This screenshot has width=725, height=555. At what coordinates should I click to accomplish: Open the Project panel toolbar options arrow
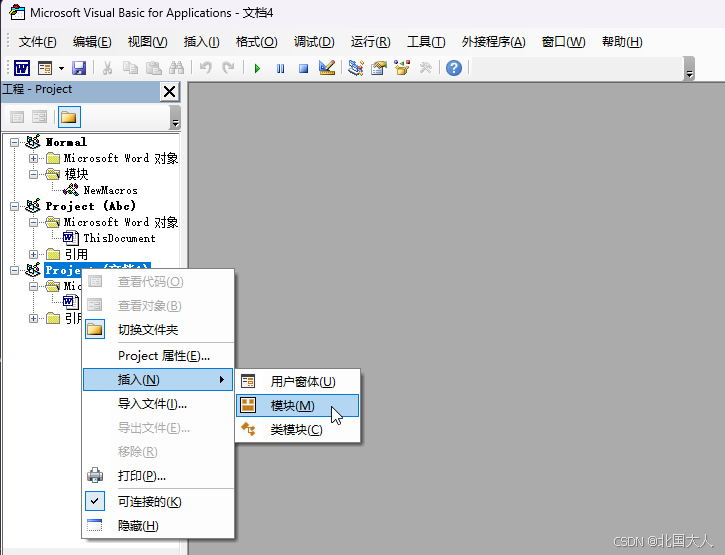175,117
